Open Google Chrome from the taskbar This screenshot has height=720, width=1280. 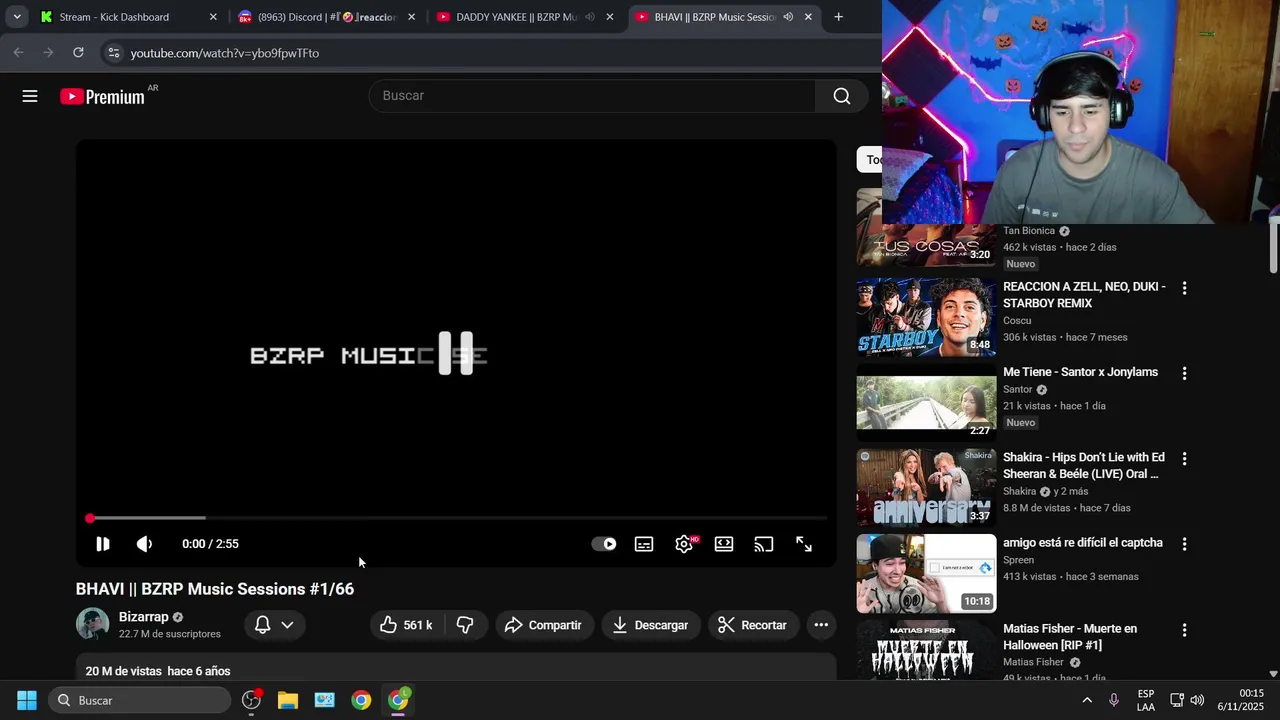(x=361, y=700)
